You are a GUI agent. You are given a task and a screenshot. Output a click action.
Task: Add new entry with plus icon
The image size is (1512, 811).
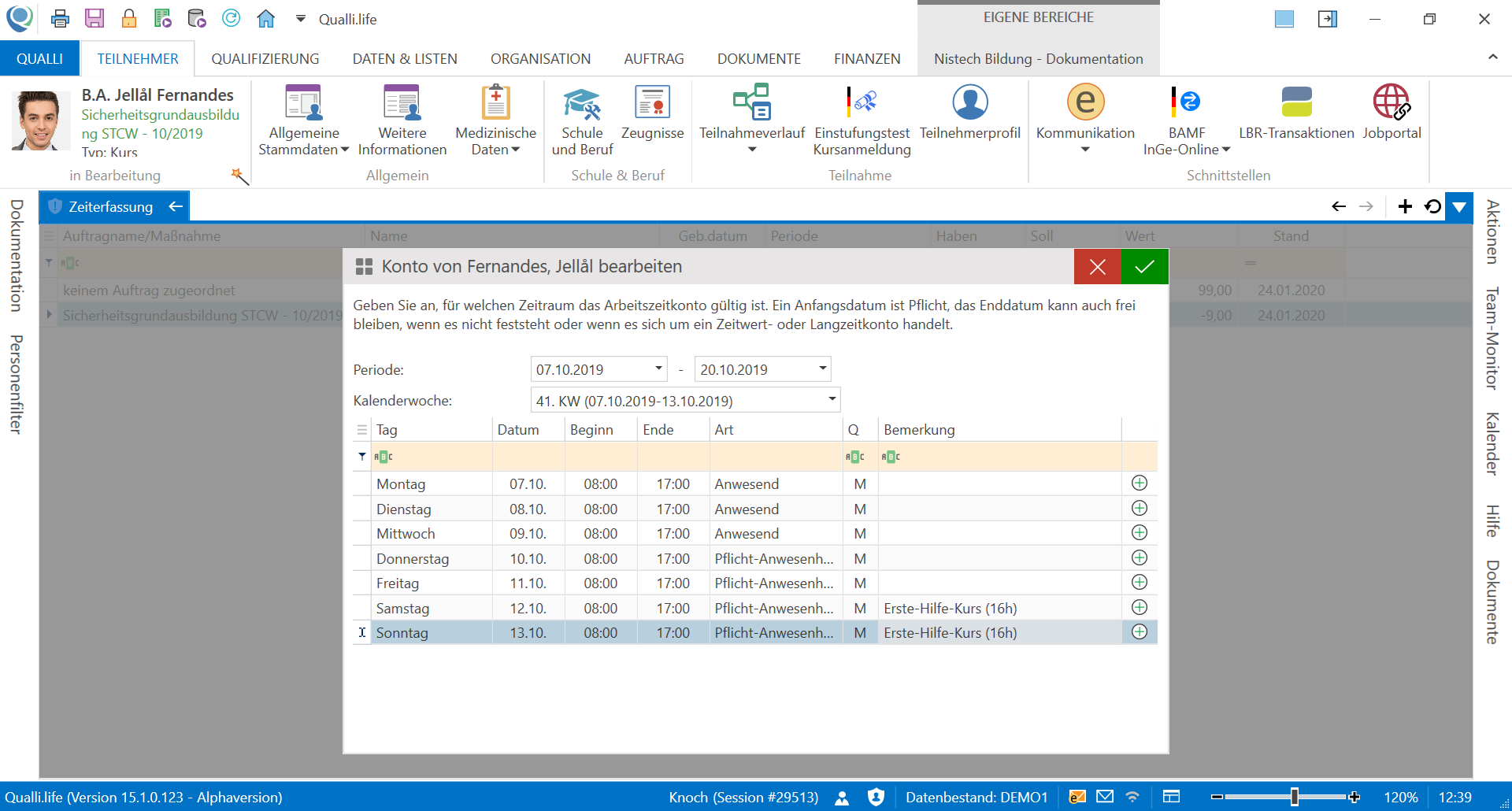(1405, 206)
